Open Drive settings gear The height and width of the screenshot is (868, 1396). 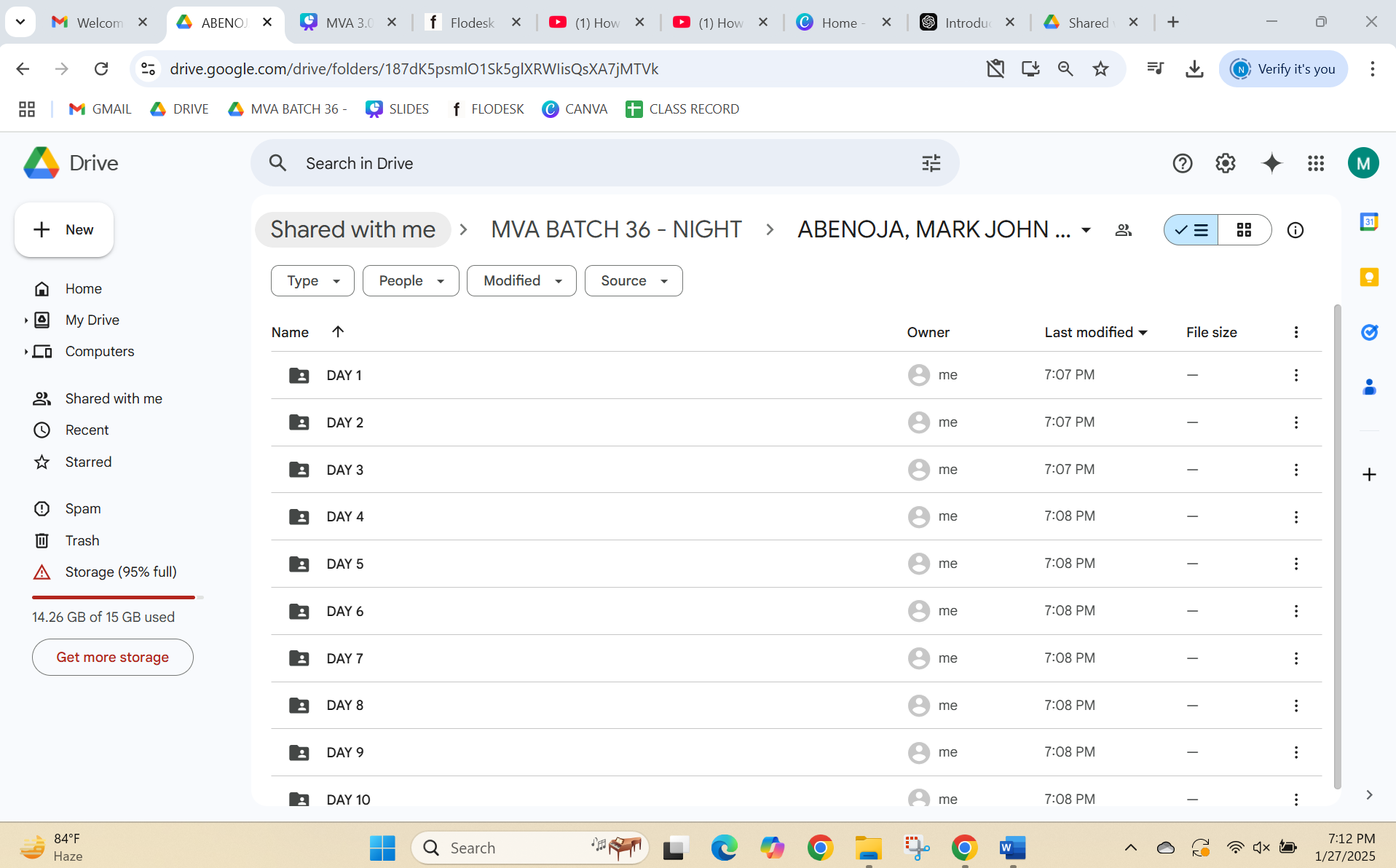coord(1226,163)
